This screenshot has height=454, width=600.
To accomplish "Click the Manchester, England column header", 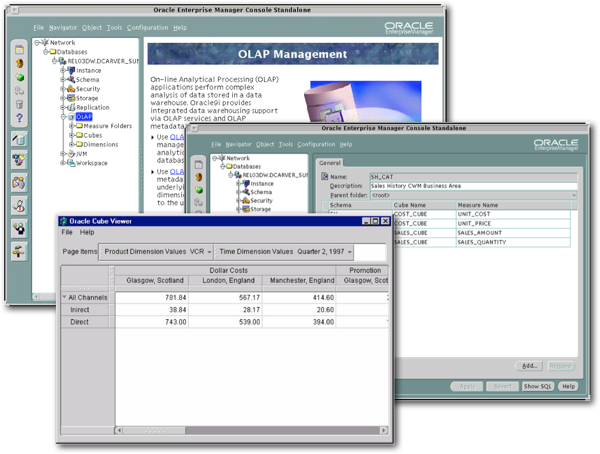I will (299, 281).
